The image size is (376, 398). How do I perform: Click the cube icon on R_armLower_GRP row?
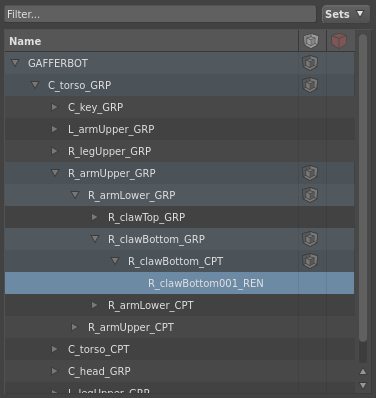point(310,195)
